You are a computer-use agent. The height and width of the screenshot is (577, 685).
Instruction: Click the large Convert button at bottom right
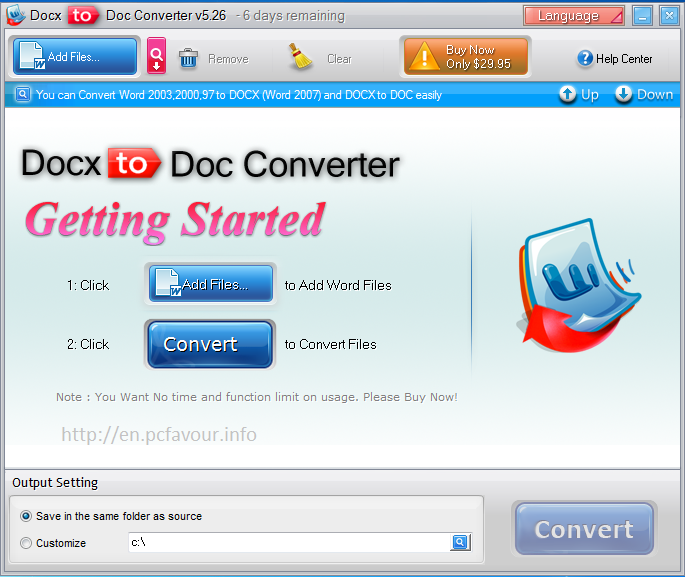pos(584,529)
